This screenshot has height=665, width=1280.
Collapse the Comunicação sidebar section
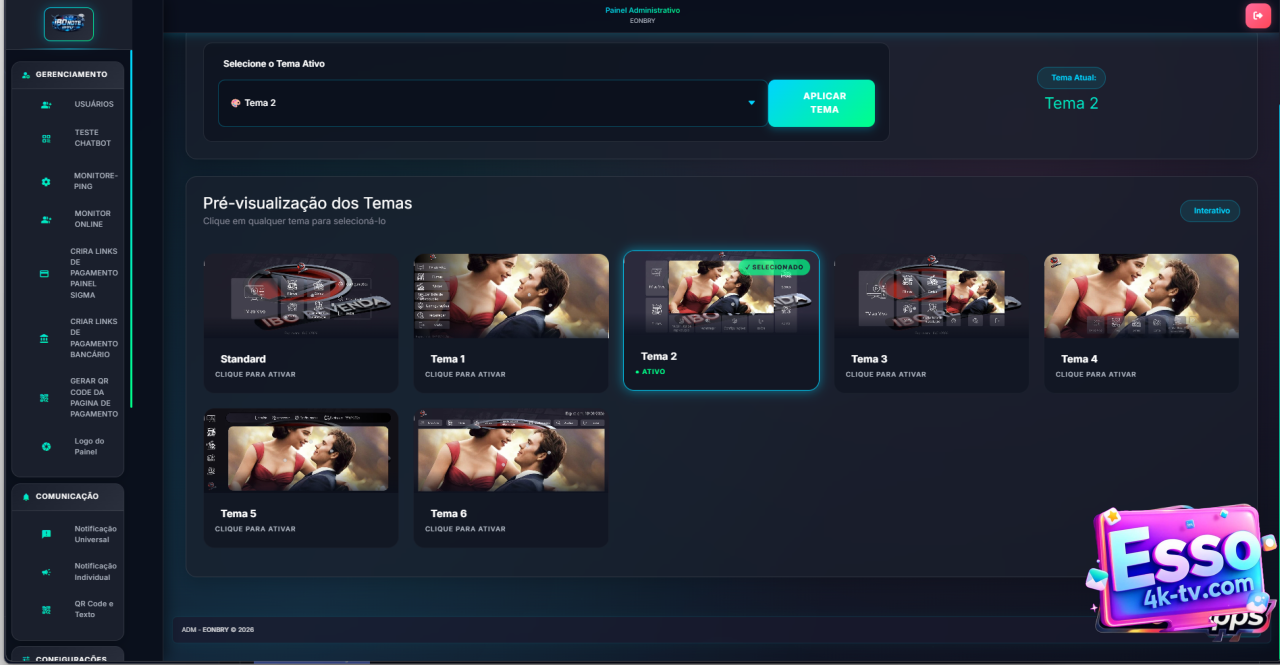pos(68,496)
